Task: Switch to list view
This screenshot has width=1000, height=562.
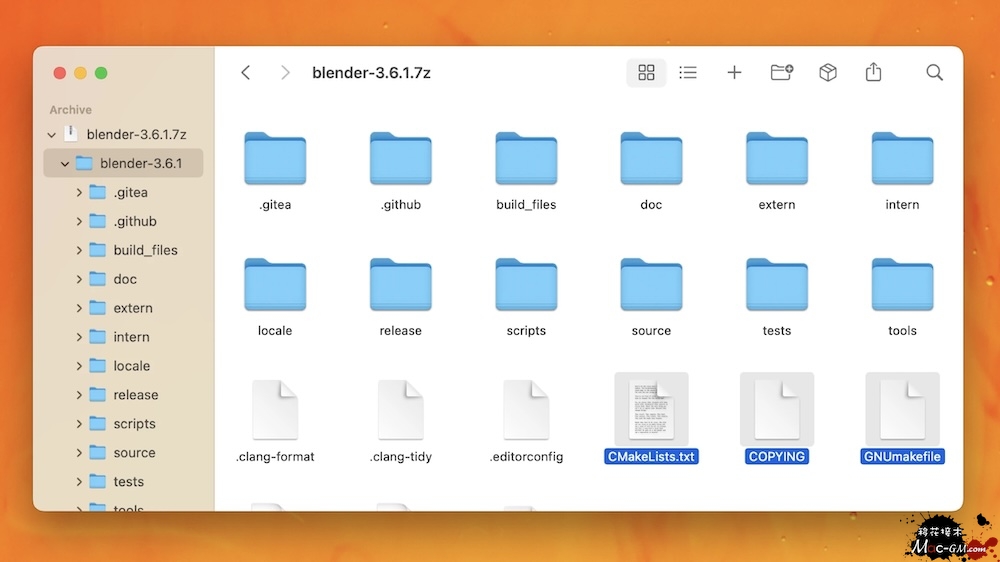Action: tap(688, 73)
